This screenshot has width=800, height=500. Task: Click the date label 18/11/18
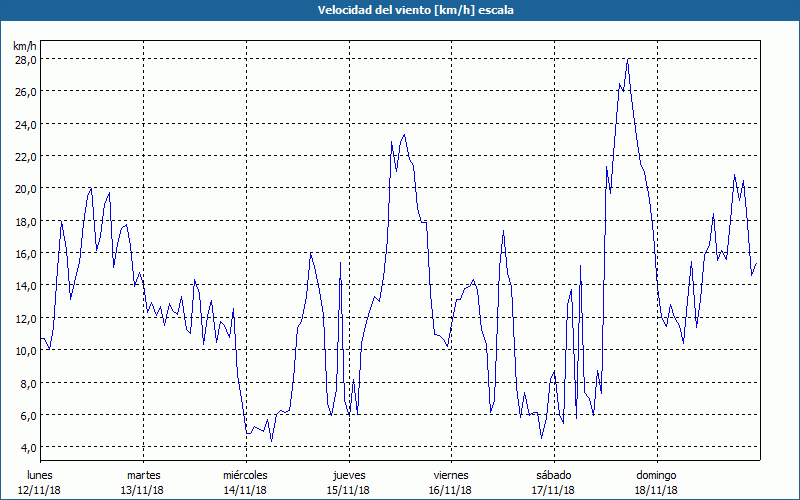click(656, 490)
